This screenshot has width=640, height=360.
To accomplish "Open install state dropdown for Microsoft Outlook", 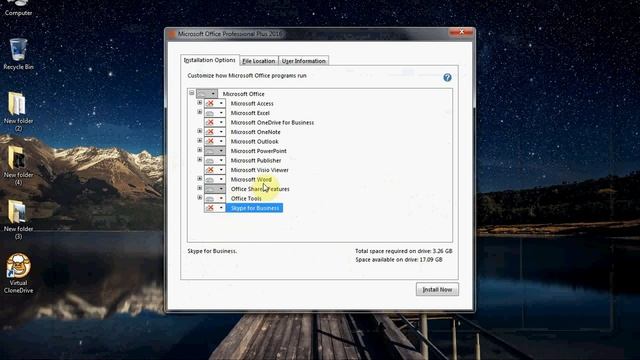I will pyautogui.click(x=215, y=141).
